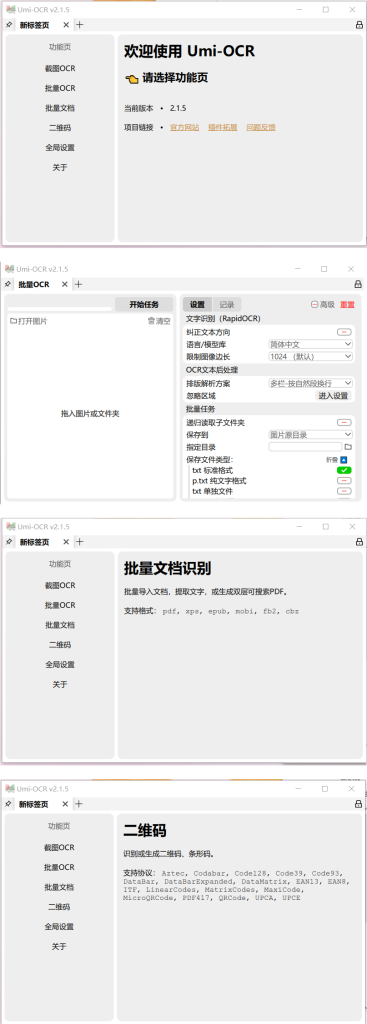Open the 官方网站 link
Viewport: 367px width, 1024px height.
pyautogui.click(x=185, y=127)
